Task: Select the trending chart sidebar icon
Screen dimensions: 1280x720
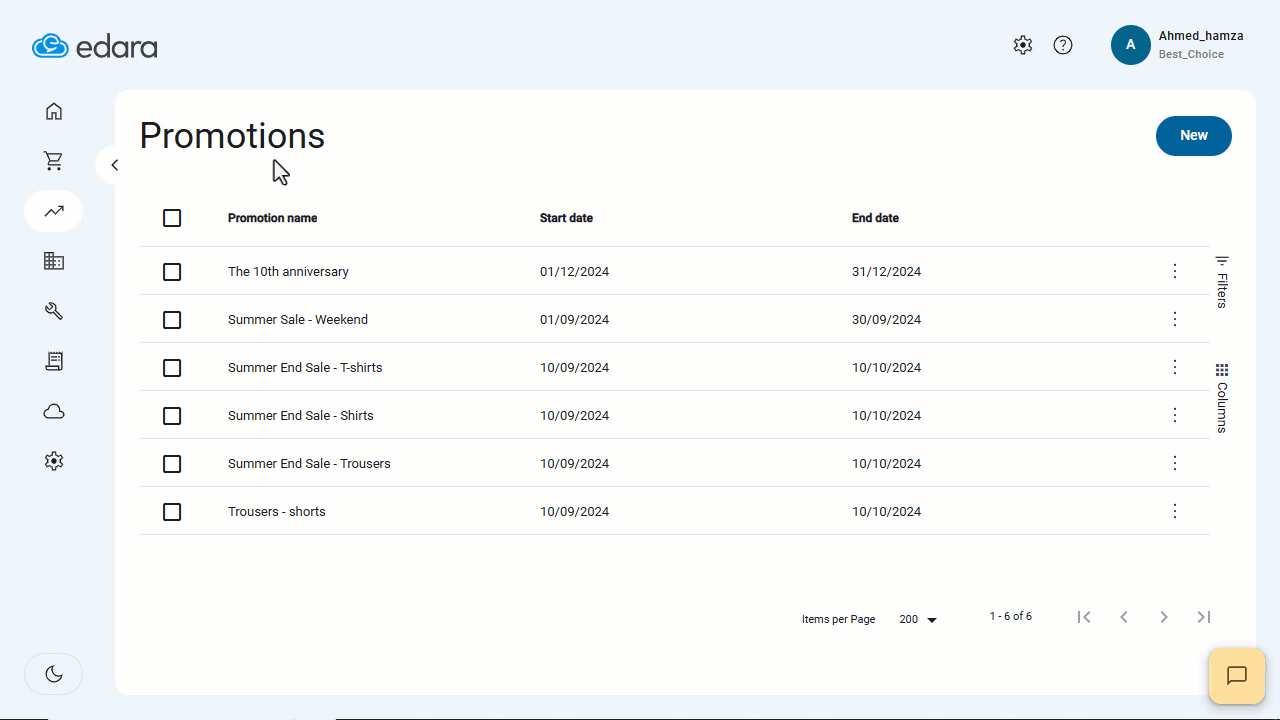Action: click(x=54, y=211)
